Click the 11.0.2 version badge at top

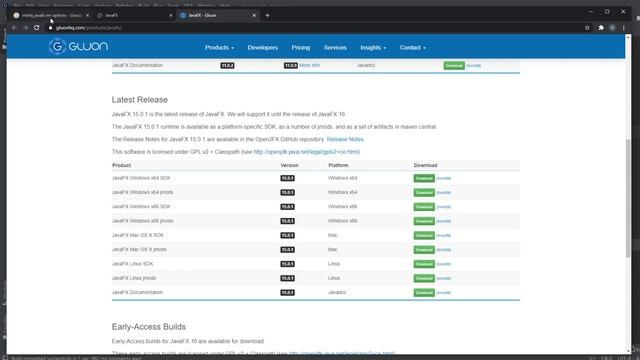227,65
